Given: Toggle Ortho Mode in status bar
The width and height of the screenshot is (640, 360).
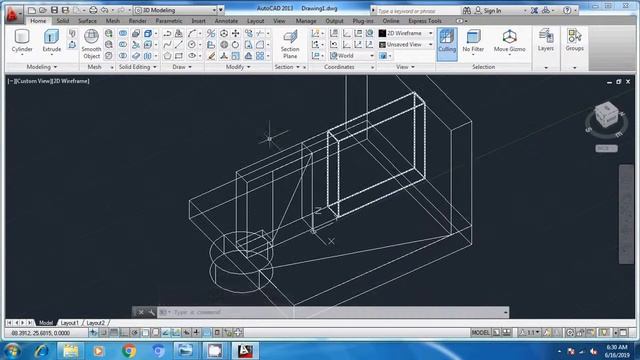Looking at the screenshot, I should [124, 333].
